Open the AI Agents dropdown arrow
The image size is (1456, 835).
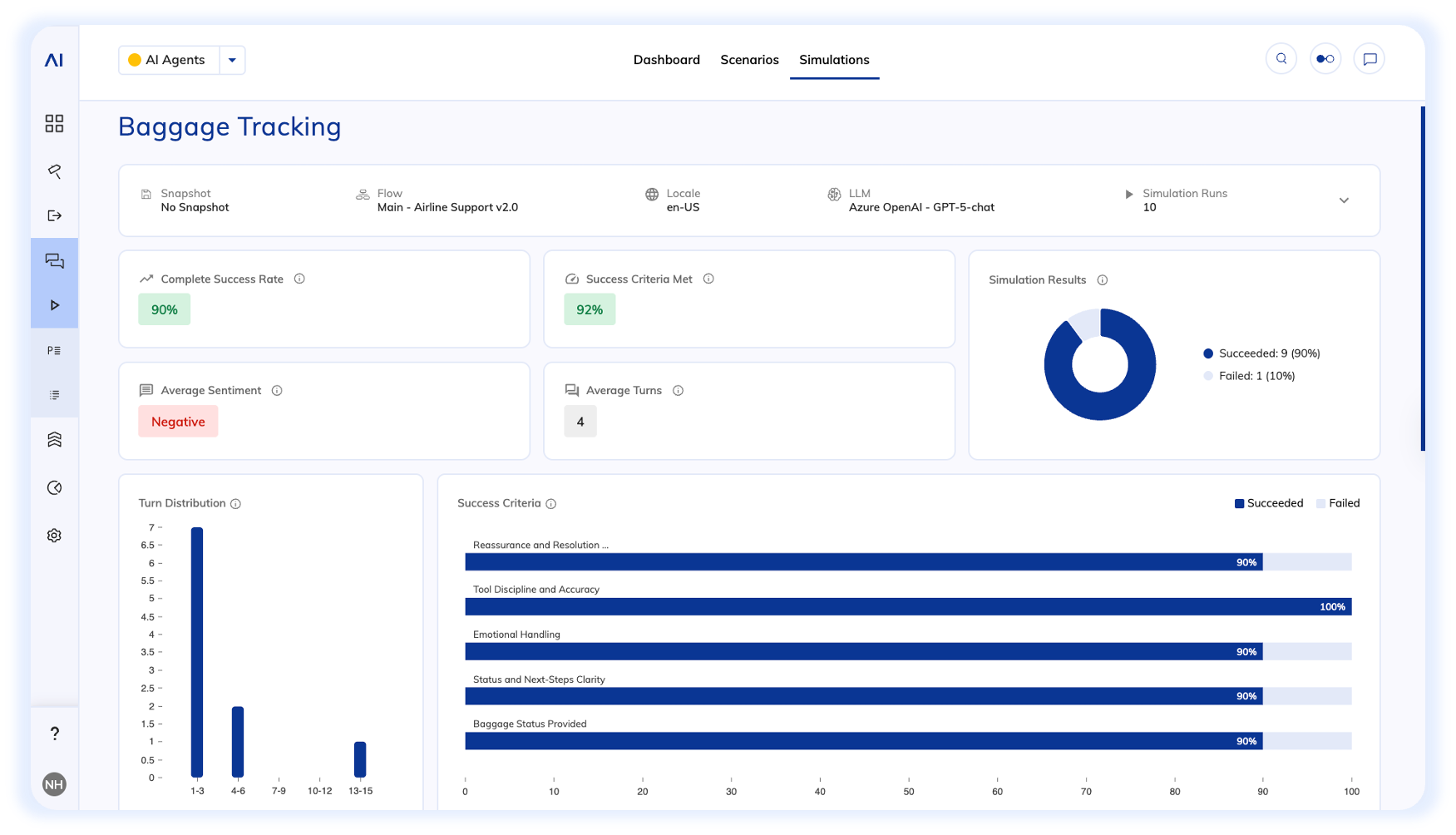click(x=232, y=60)
